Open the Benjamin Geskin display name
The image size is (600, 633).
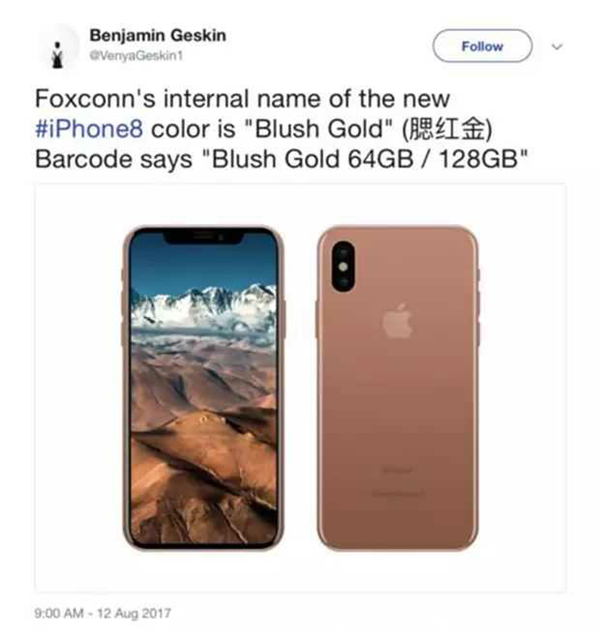158,36
